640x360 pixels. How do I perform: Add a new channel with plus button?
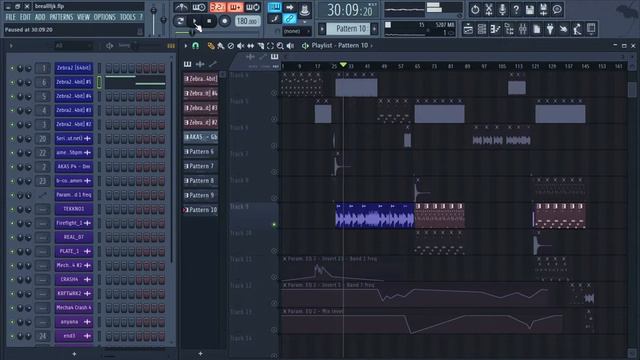click(x=74, y=353)
